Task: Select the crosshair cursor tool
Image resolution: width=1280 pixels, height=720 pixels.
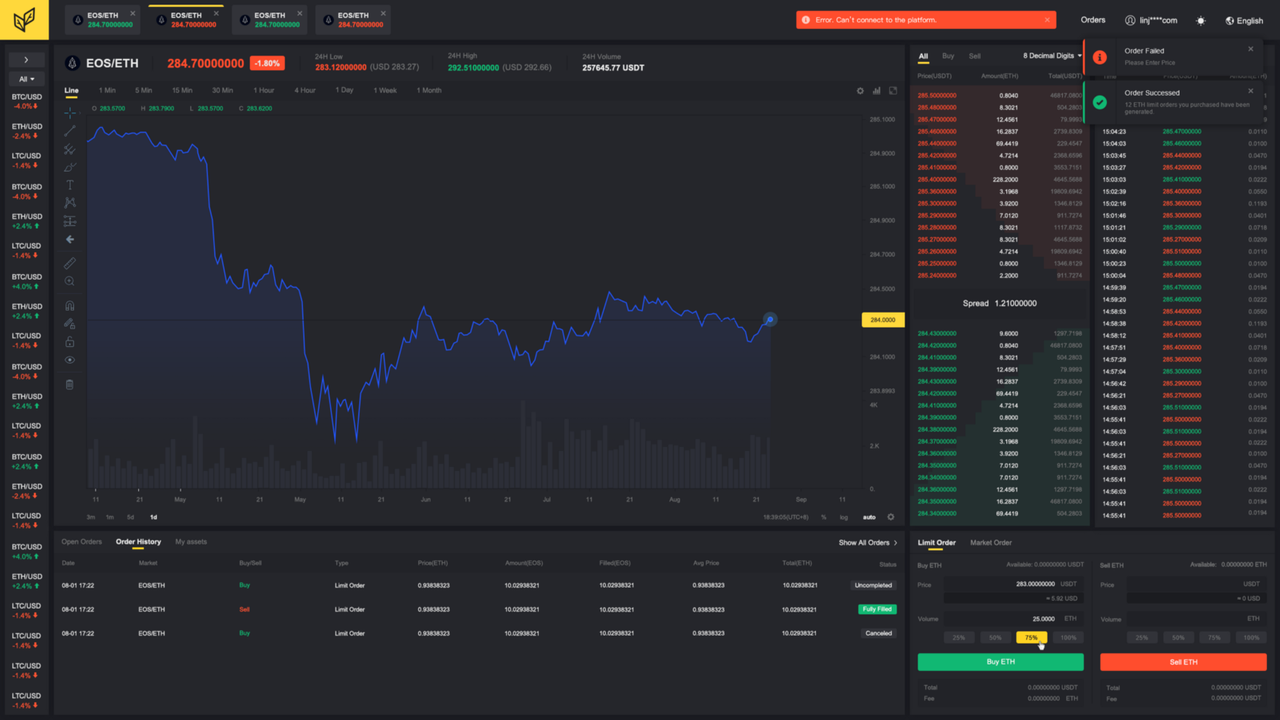Action: pos(70,113)
